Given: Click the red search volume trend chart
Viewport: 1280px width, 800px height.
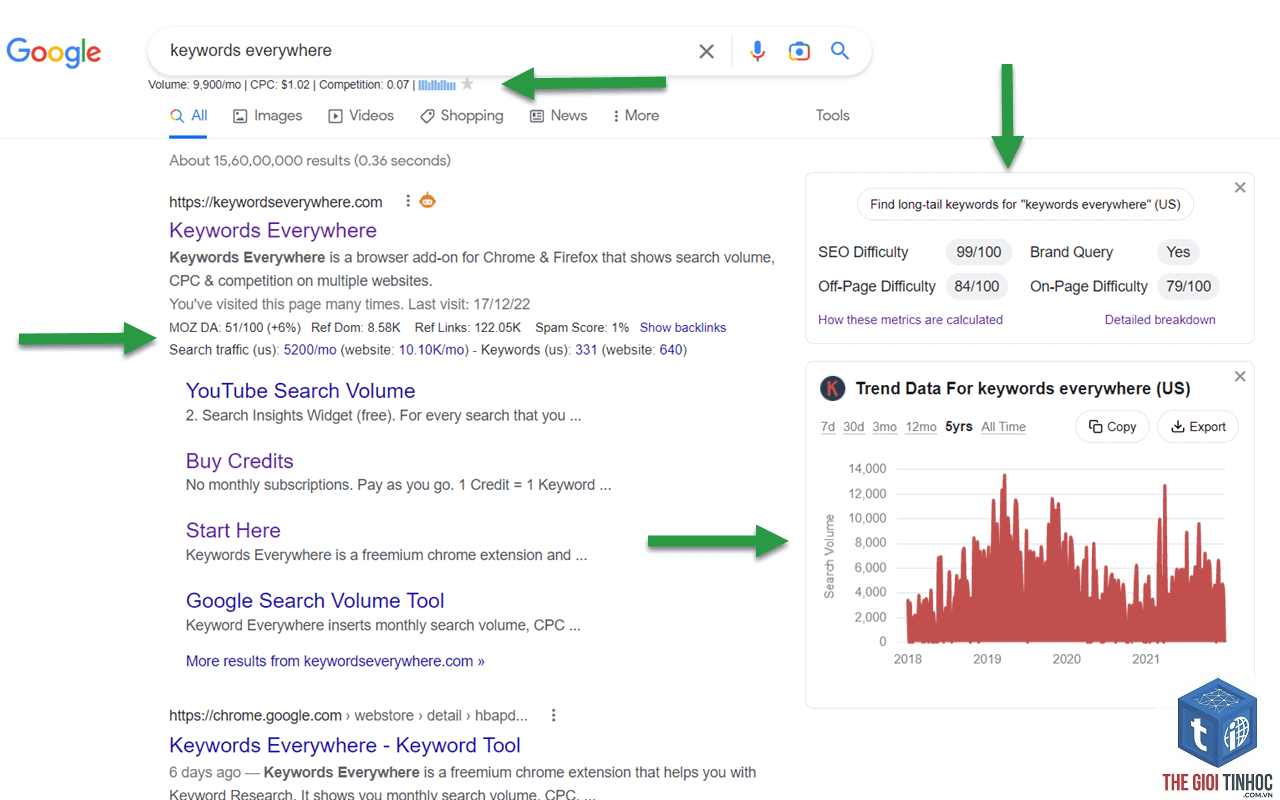Looking at the screenshot, I should coord(1066,560).
